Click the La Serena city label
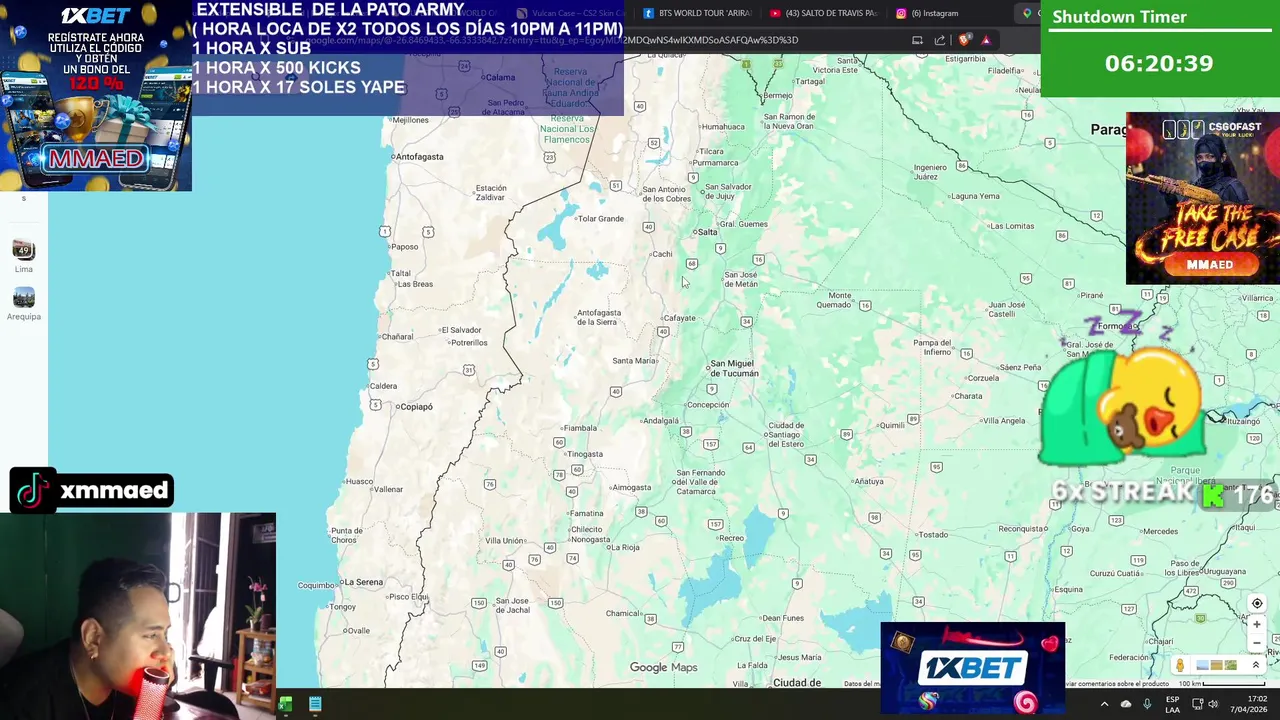The width and height of the screenshot is (1280, 720). pyautogui.click(x=362, y=581)
